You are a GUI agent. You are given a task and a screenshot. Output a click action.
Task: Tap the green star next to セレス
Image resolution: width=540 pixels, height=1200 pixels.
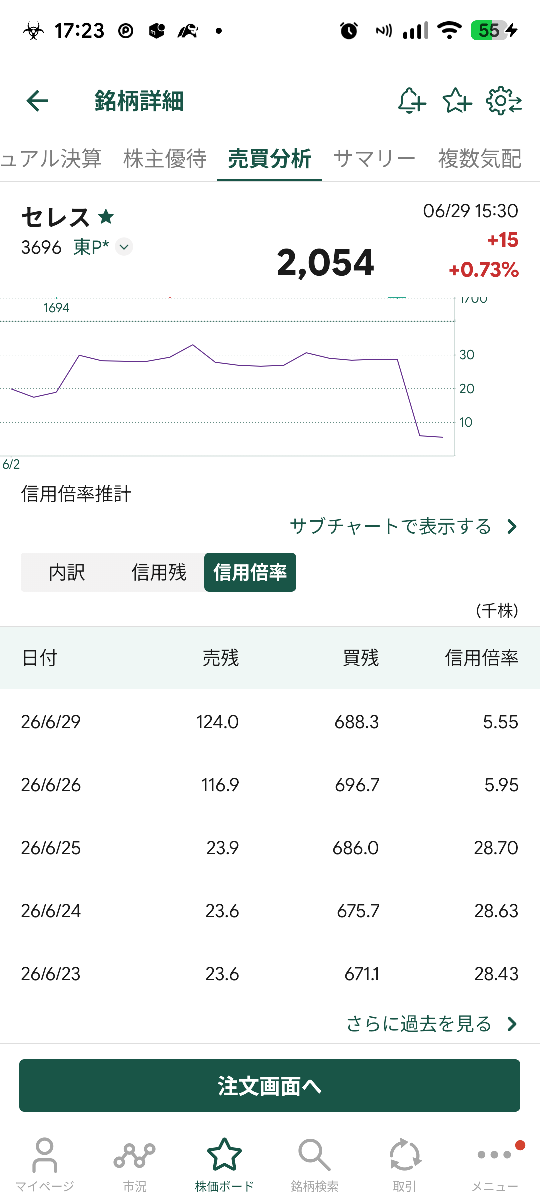pyautogui.click(x=106, y=216)
